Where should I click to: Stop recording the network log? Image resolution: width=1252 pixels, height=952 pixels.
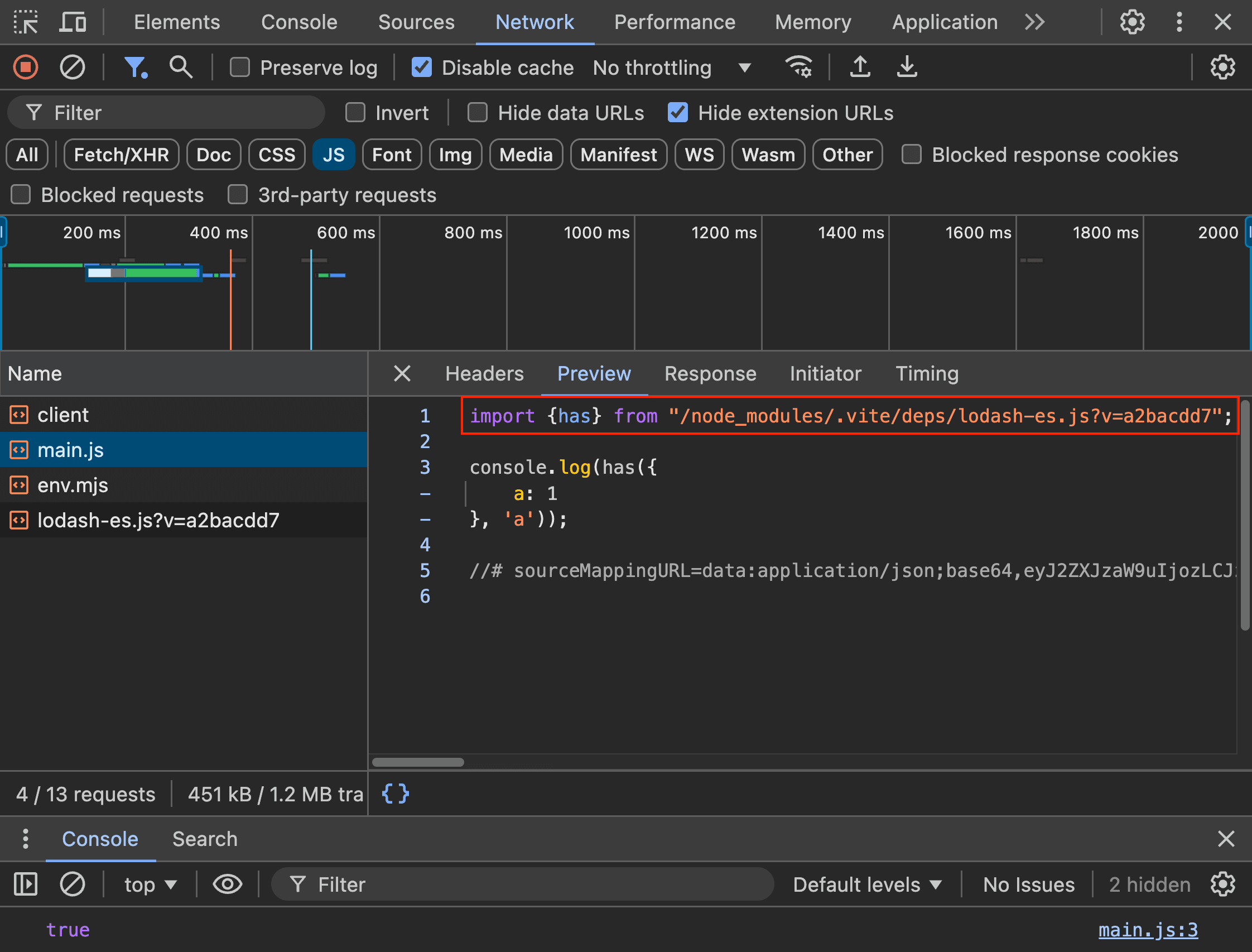25,67
